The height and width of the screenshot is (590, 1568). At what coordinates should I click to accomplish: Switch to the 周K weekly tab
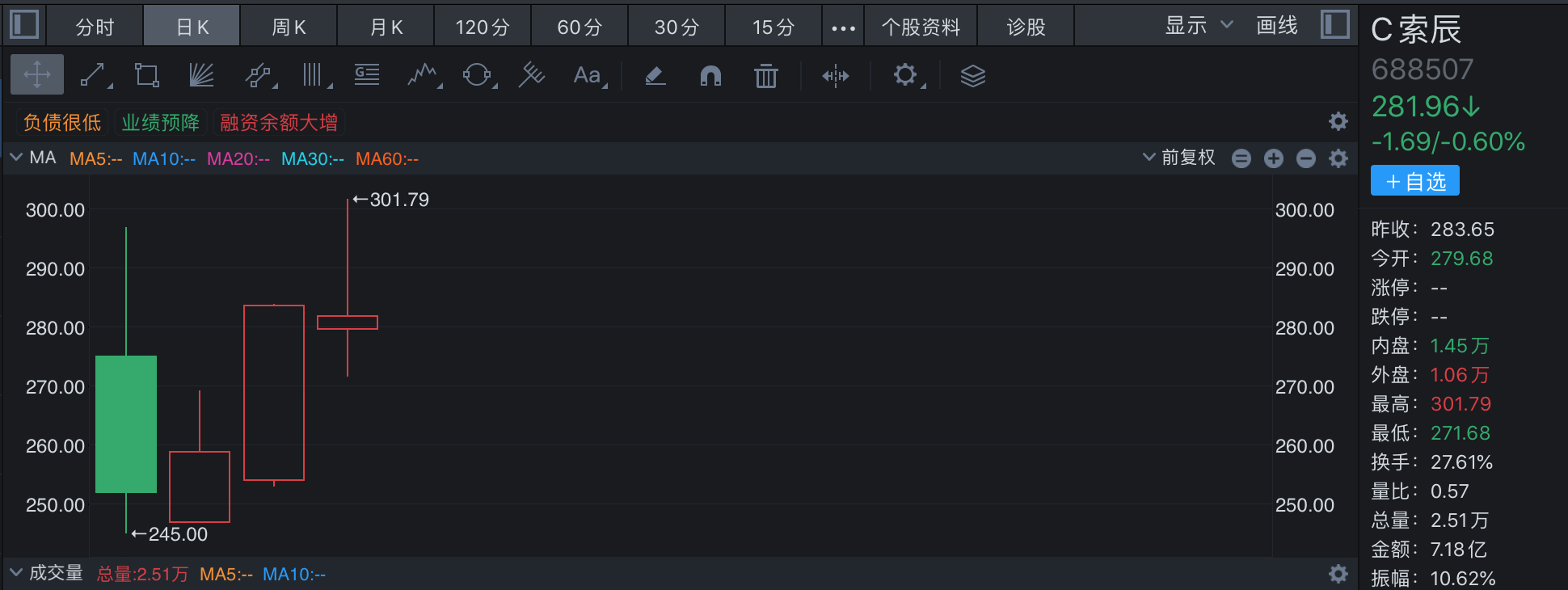(289, 27)
